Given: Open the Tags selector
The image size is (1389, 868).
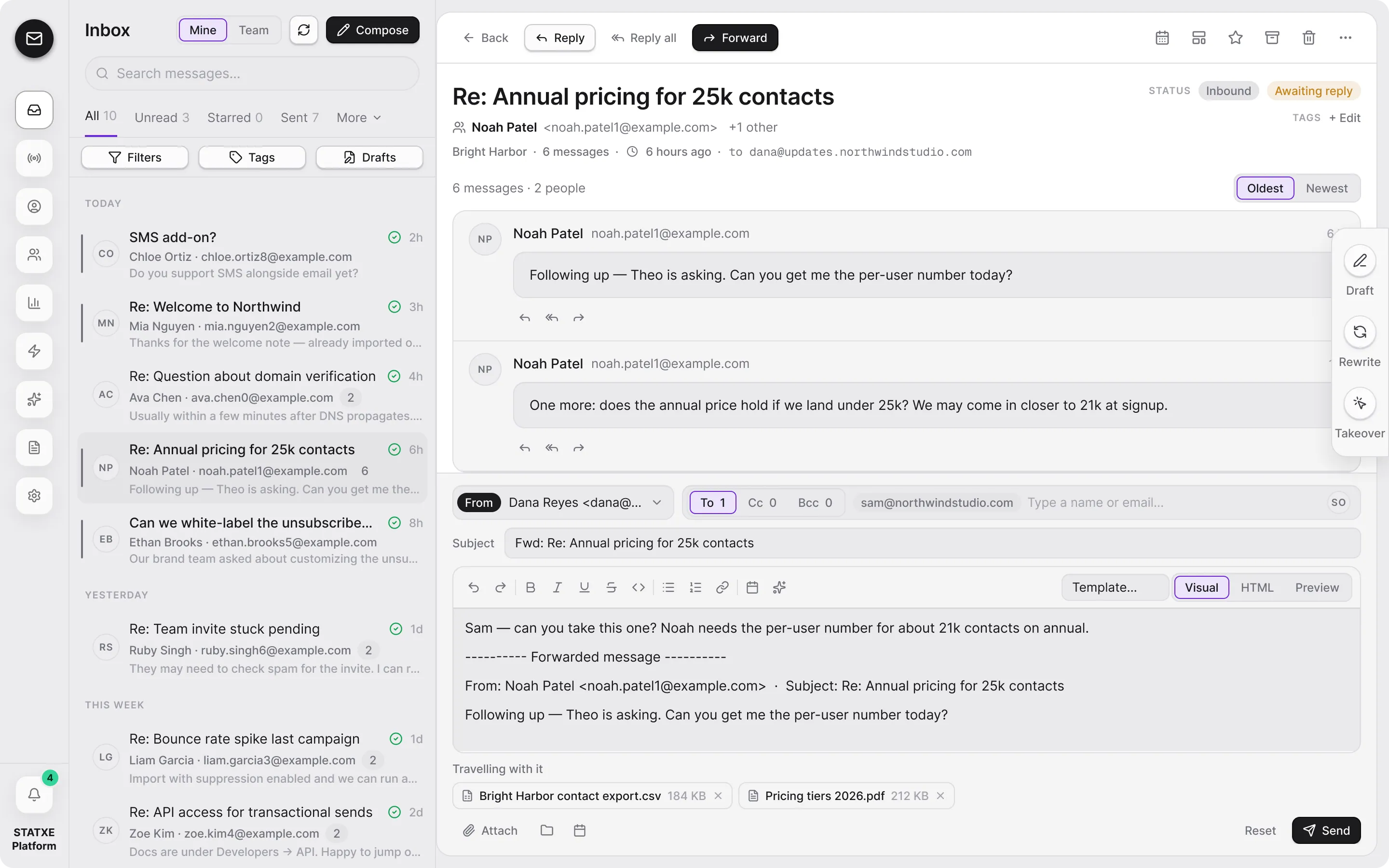Looking at the screenshot, I should point(252,157).
